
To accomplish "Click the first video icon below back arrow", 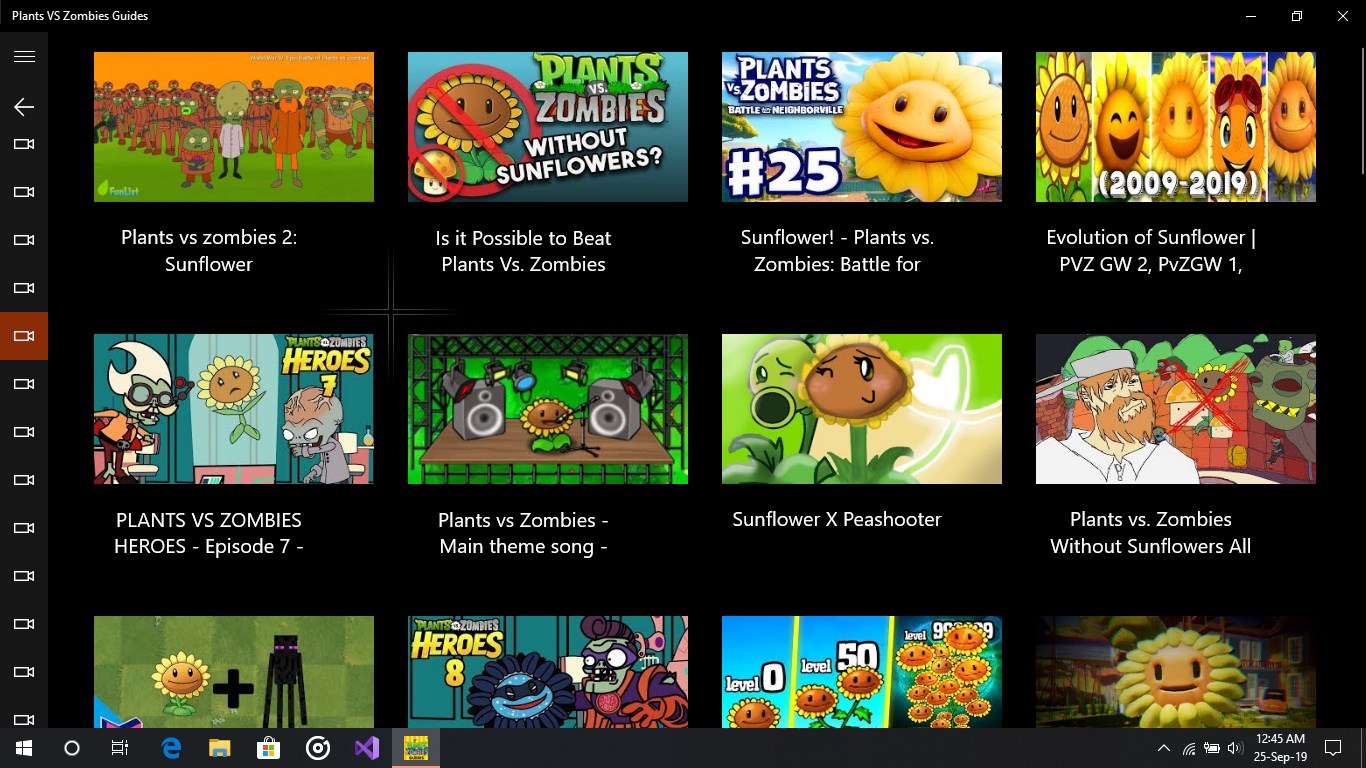I will click(x=24, y=144).
